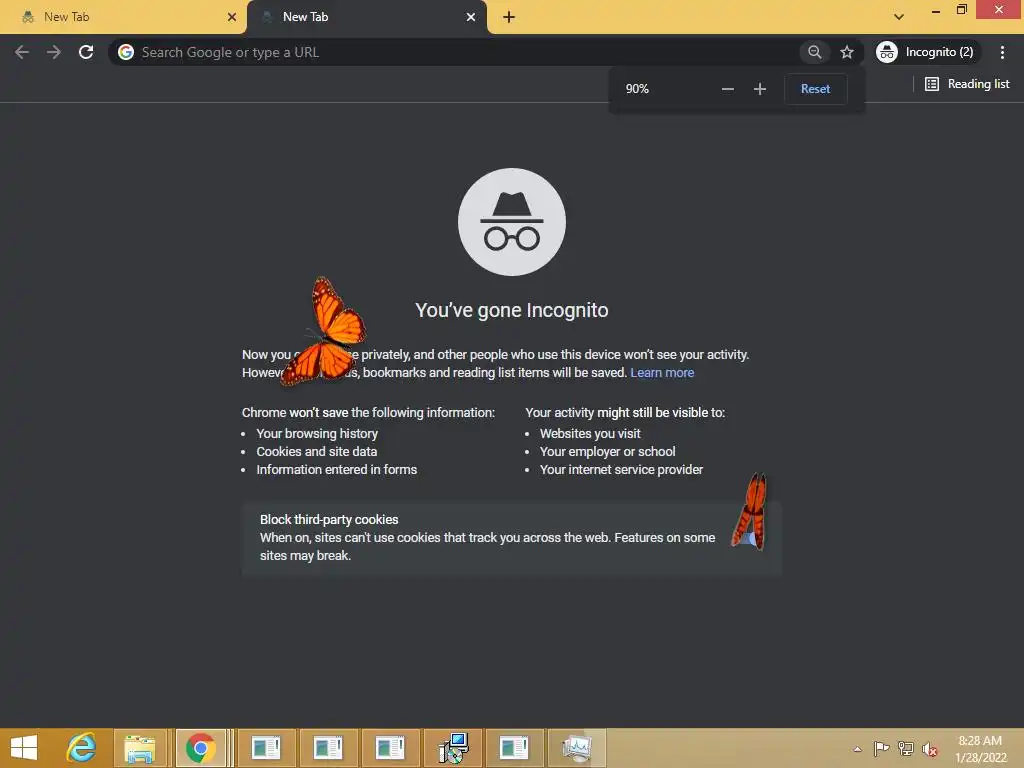
Task: Open File Explorer from taskbar
Action: [x=140, y=748]
